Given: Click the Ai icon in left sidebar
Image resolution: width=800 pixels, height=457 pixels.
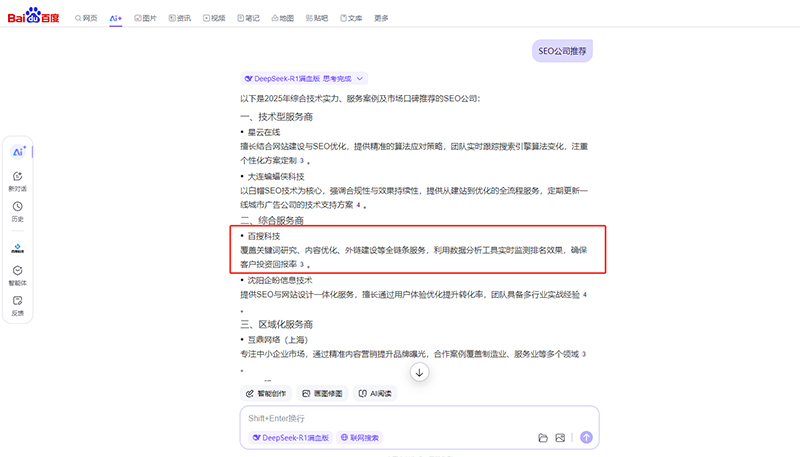Looking at the screenshot, I should [18, 151].
